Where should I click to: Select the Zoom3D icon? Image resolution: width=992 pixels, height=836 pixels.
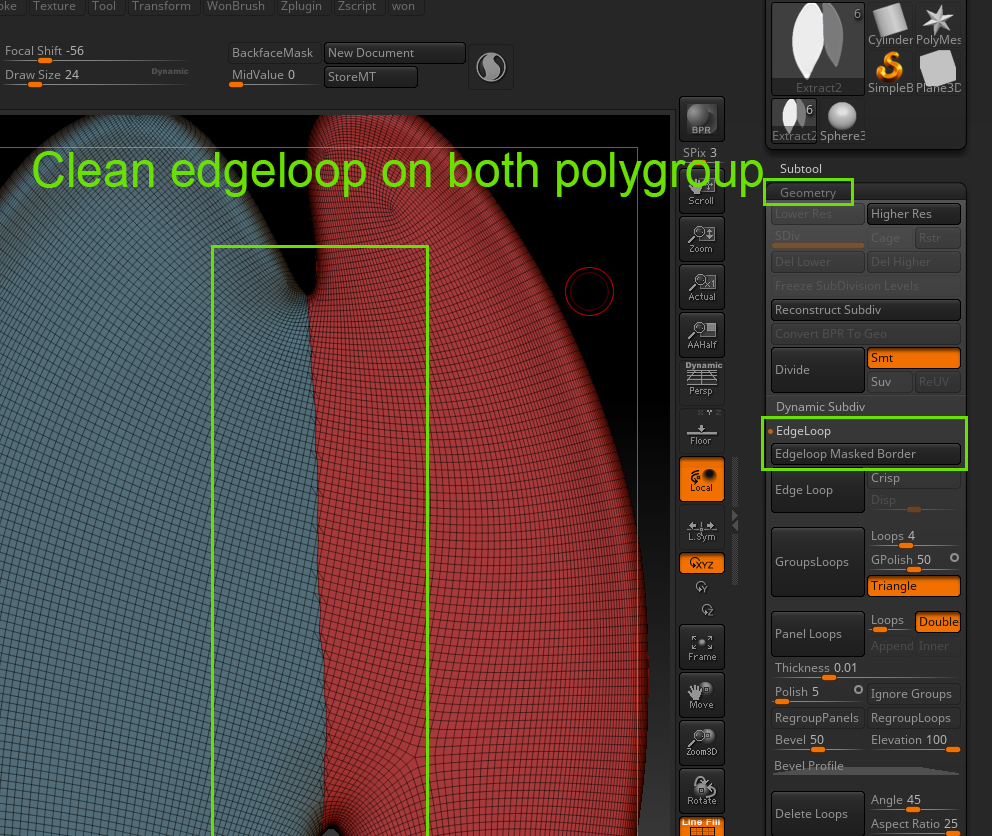click(x=701, y=742)
